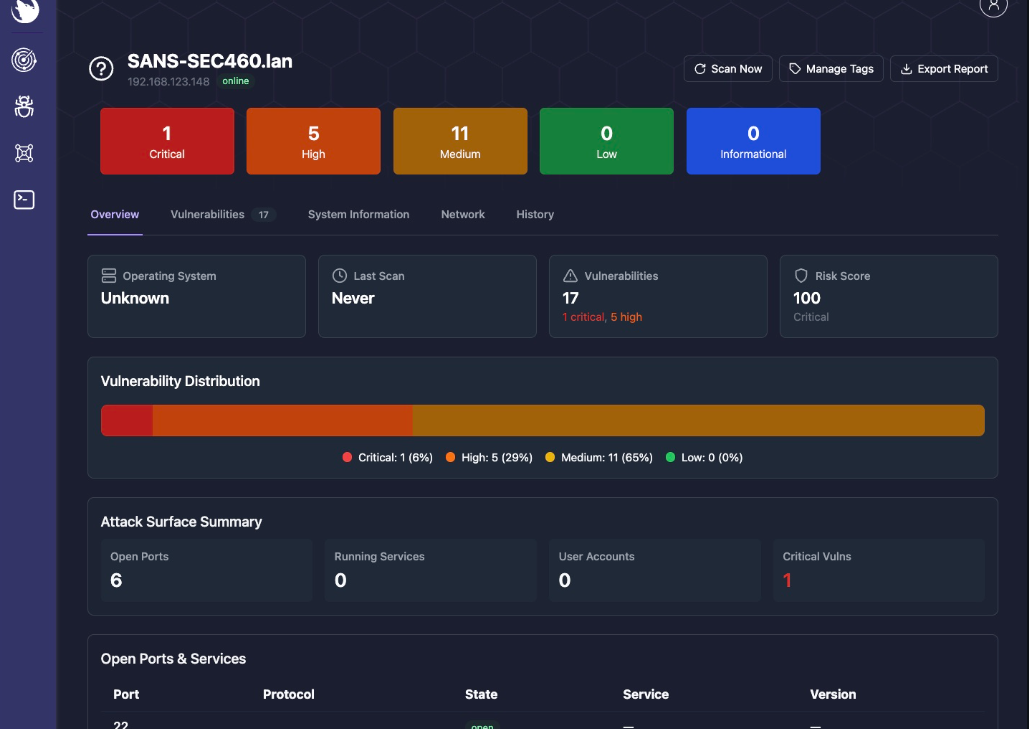Open the History tab
Viewport: 1029px width, 729px height.
(535, 214)
